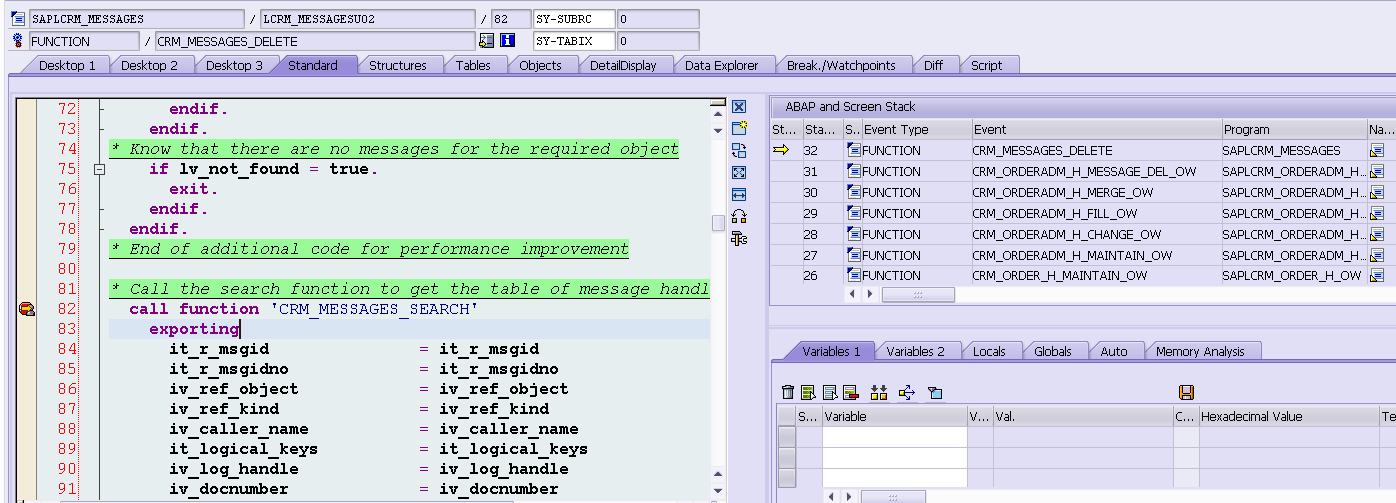Switch to the Locals tab
Viewport: 1396px width, 503px height.
(x=989, y=351)
